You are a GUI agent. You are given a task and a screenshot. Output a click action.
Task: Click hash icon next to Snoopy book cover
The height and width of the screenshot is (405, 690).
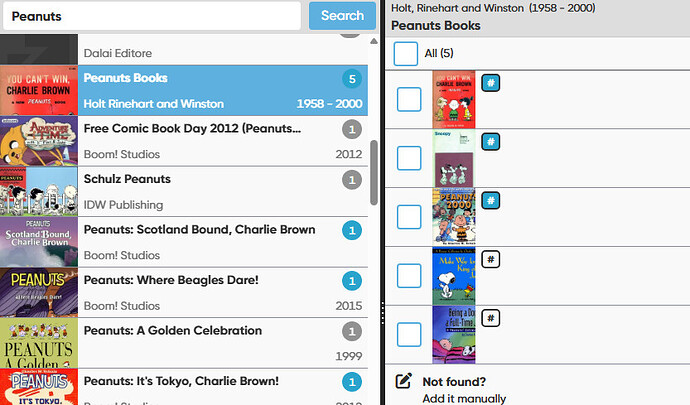491,142
